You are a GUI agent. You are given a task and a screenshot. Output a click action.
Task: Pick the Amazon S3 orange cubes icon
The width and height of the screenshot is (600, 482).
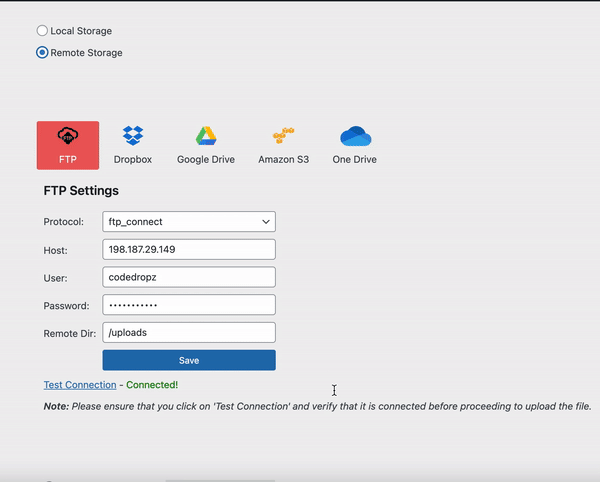[283, 136]
